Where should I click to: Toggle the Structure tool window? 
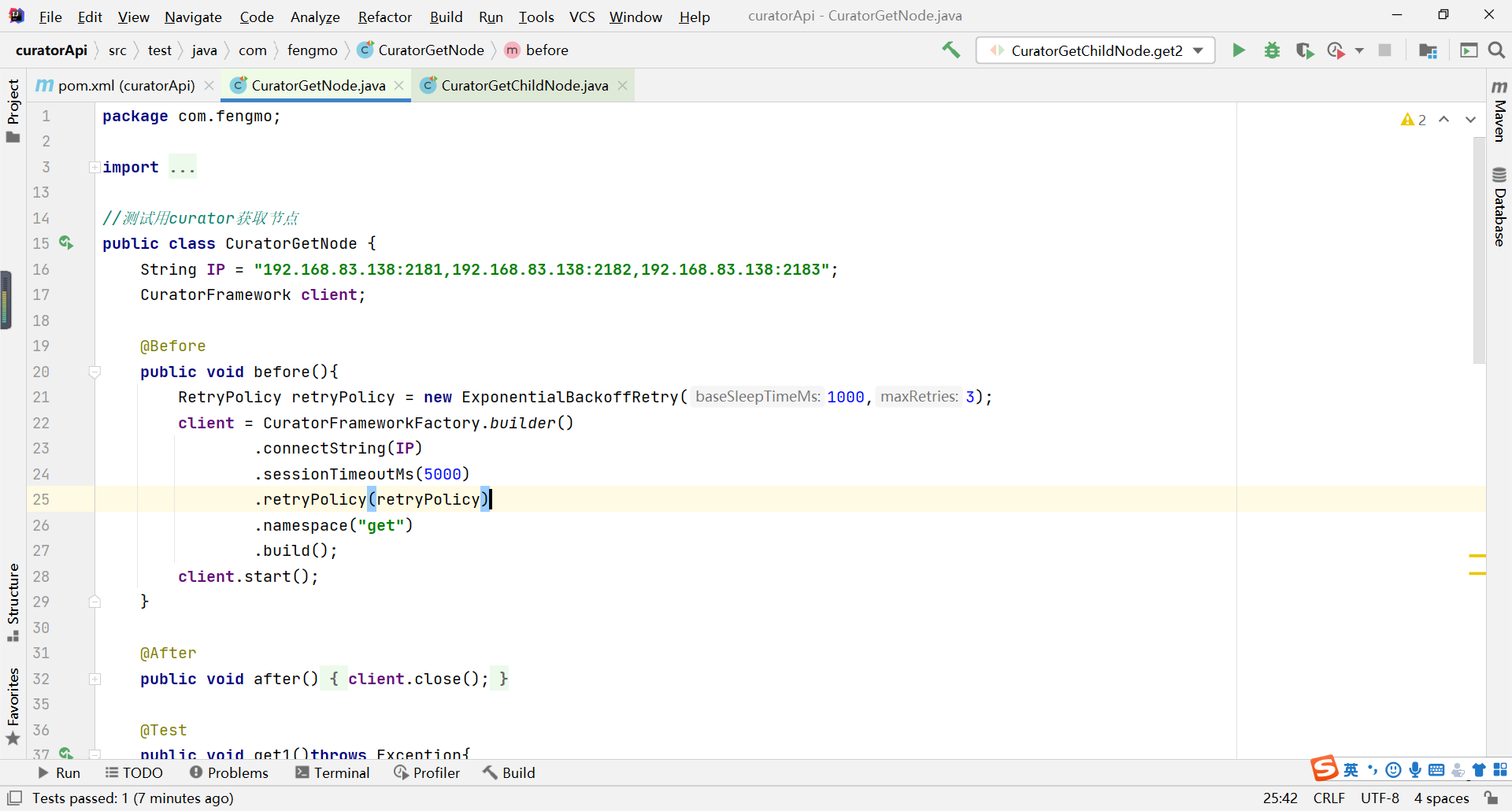(13, 602)
